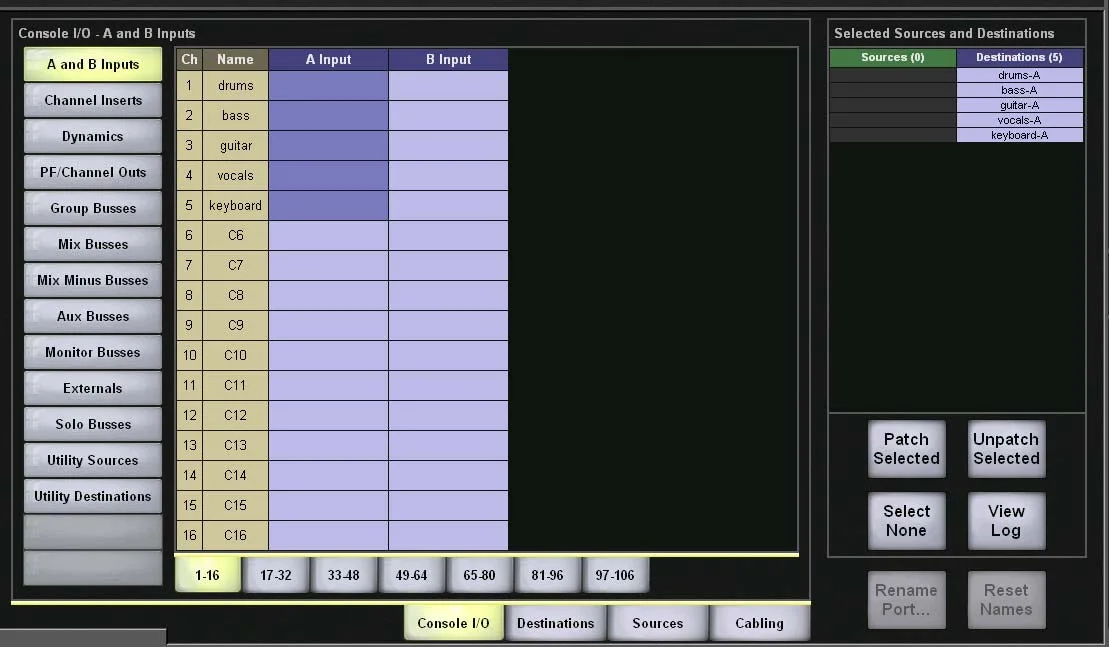The width and height of the screenshot is (1109, 647).
Task: Open the Solo Busses page
Action: pos(93,425)
